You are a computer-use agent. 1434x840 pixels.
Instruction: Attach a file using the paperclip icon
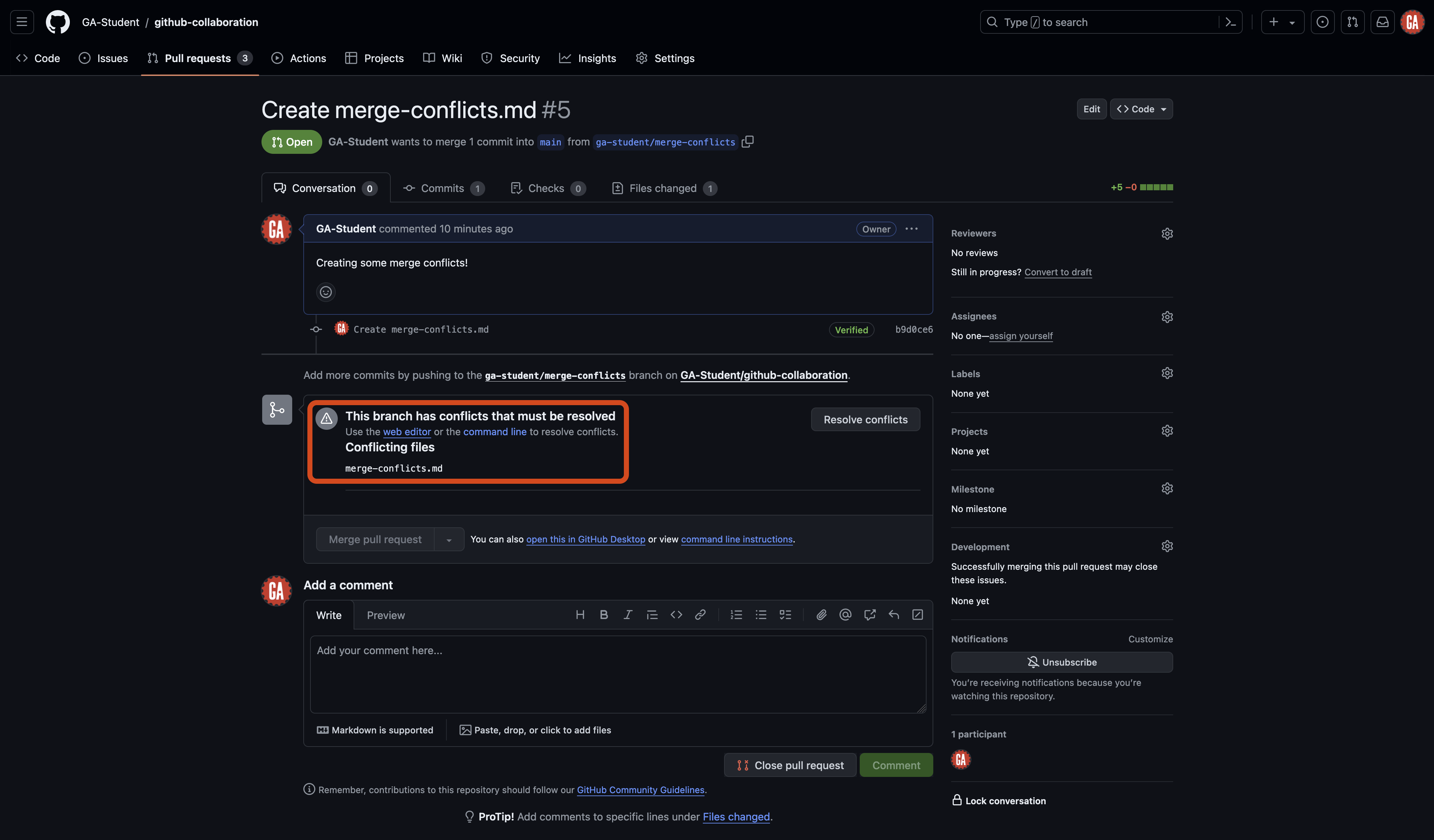tap(821, 615)
